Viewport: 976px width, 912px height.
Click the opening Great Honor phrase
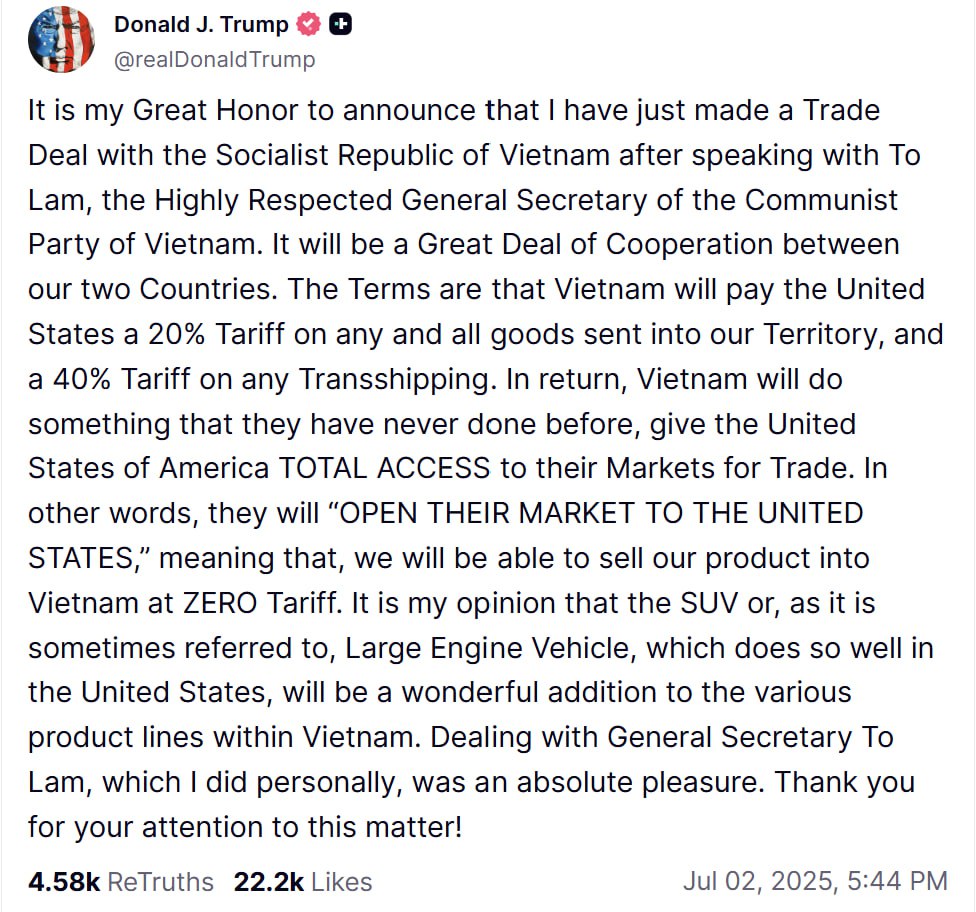[216, 110]
